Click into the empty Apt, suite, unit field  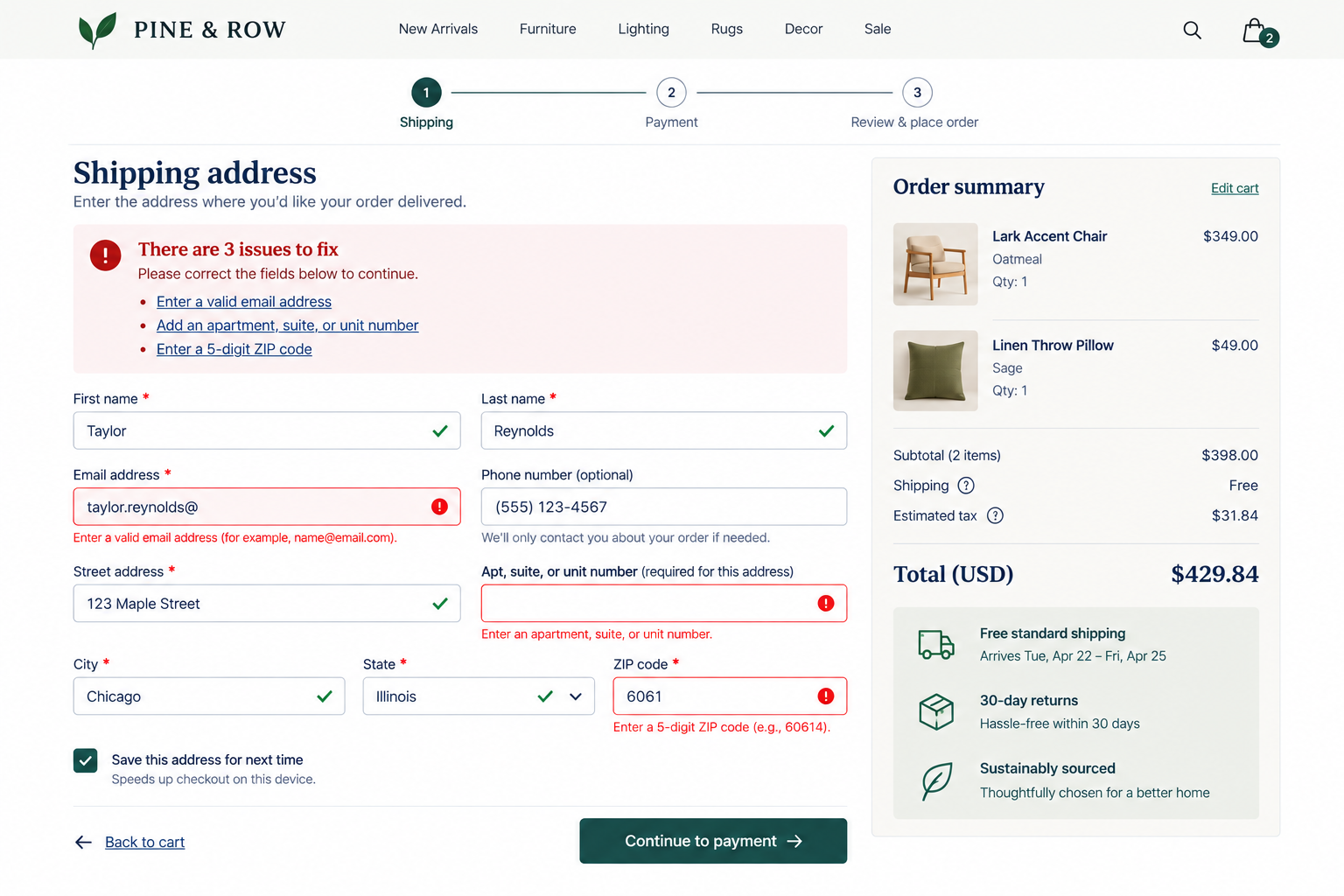pos(664,603)
